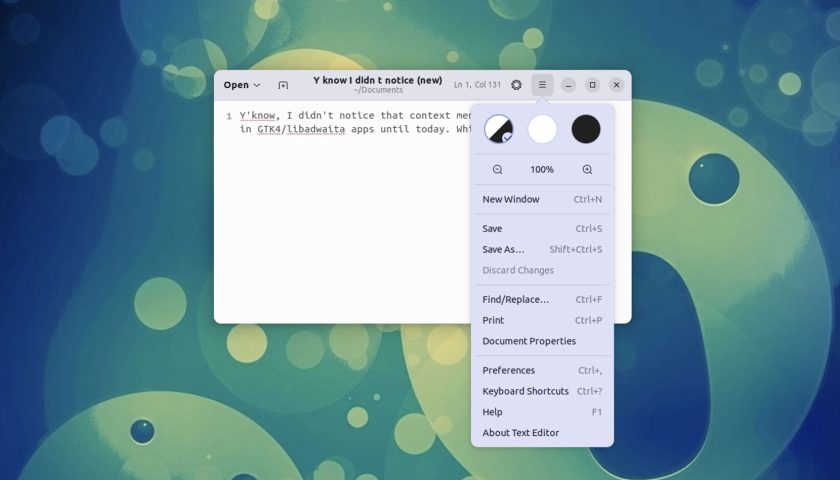Click the misspelled word 'libadwaita' in text
840x480 pixels.
point(316,129)
